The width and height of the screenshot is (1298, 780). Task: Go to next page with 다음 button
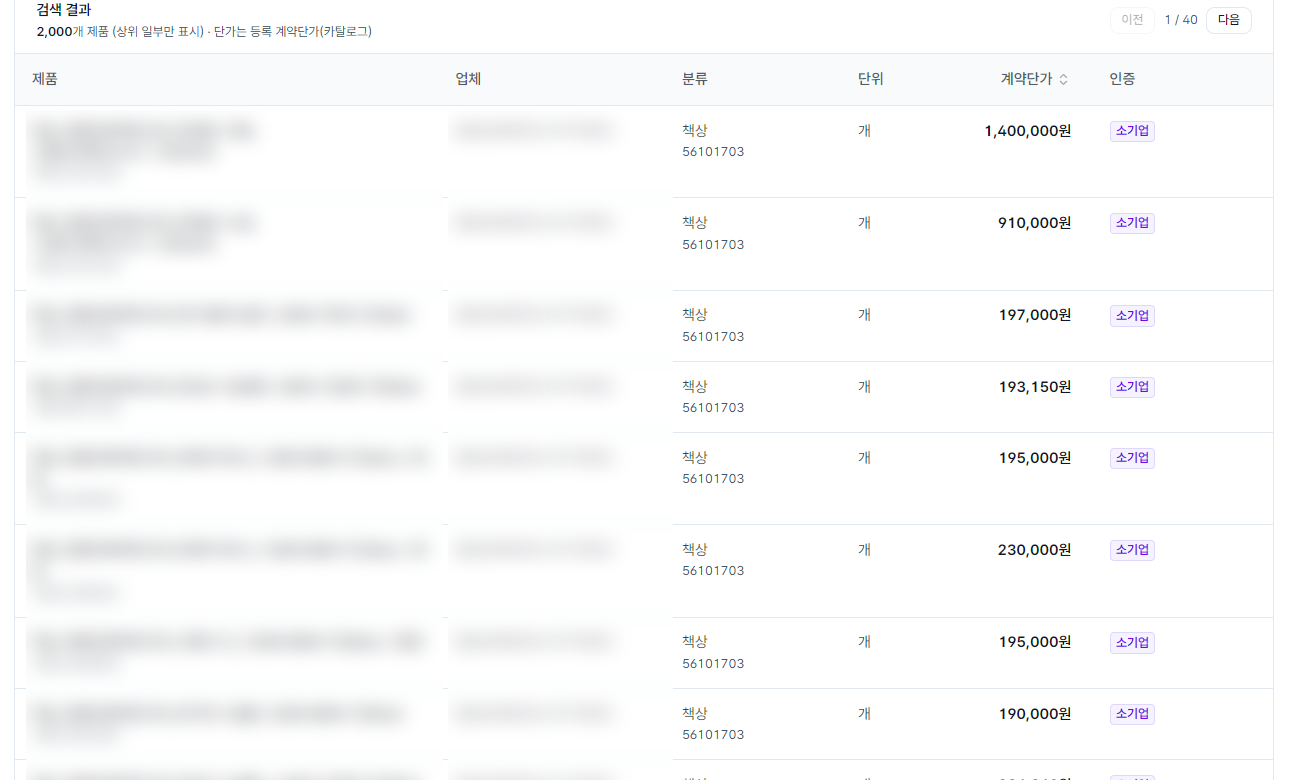[1228, 20]
